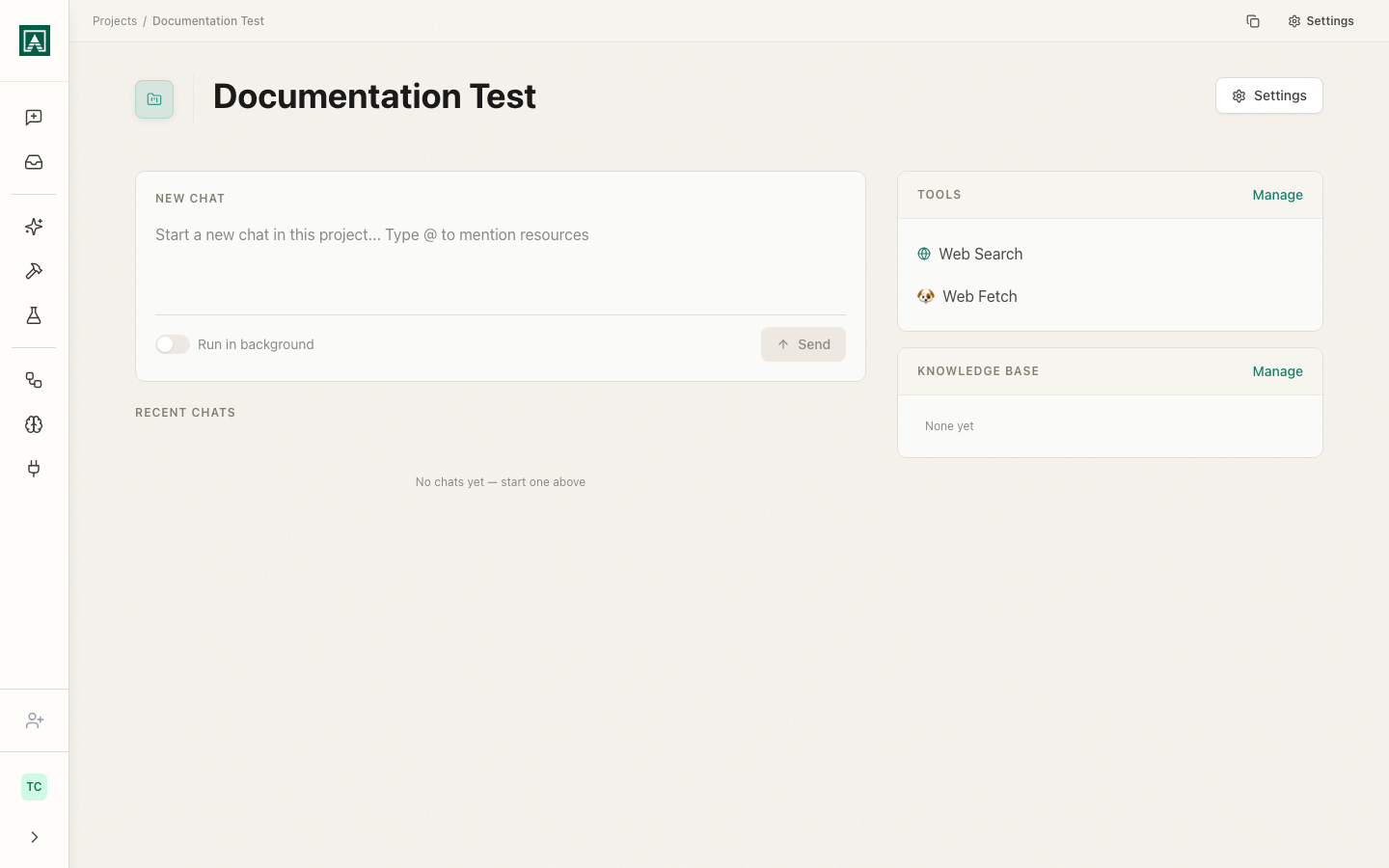The height and width of the screenshot is (868, 1389).
Task: Expand the sidebar with chevron arrow
Action: 34,837
